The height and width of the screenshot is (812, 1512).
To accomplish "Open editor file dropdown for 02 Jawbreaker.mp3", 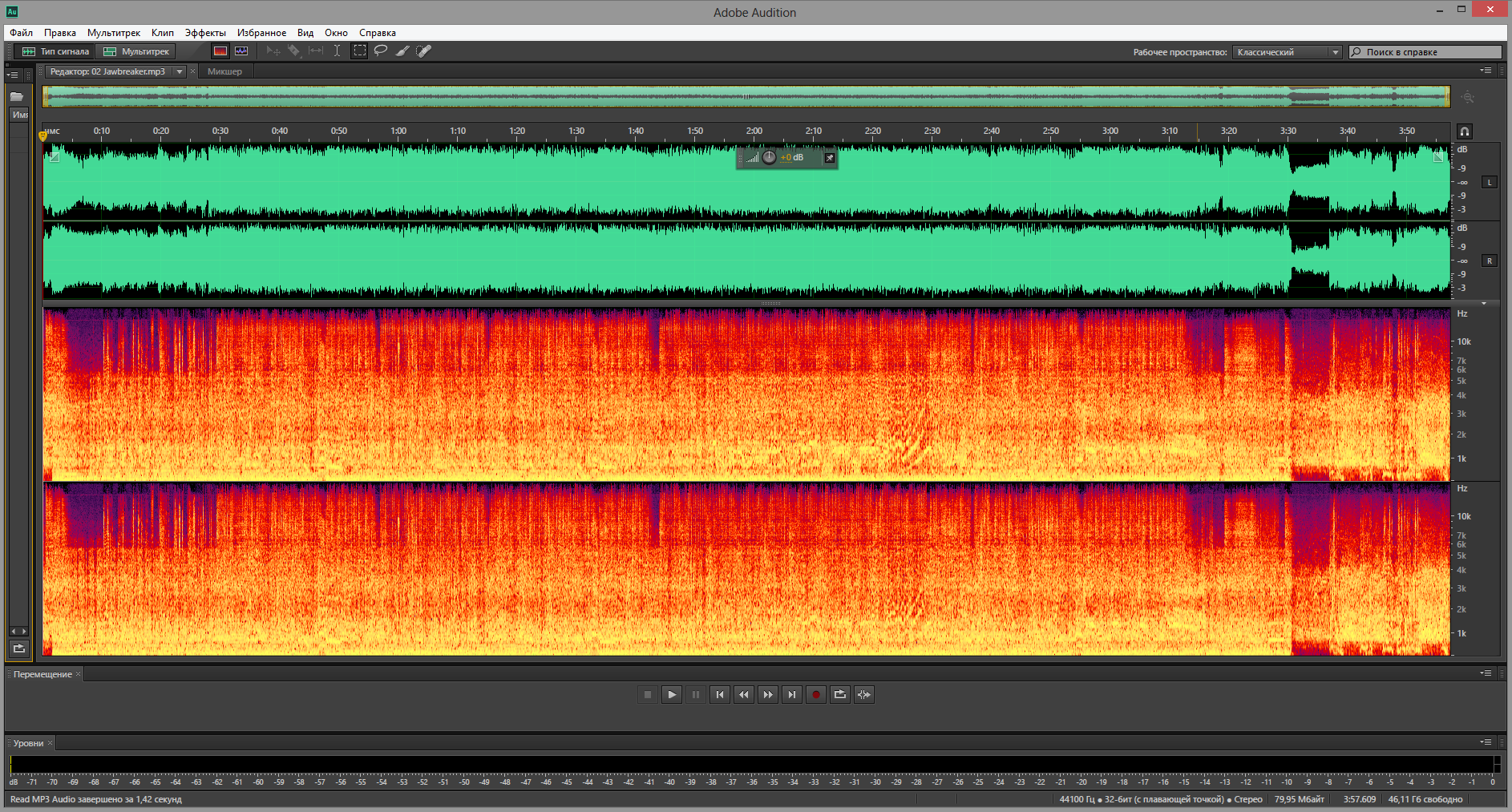I will coord(180,71).
